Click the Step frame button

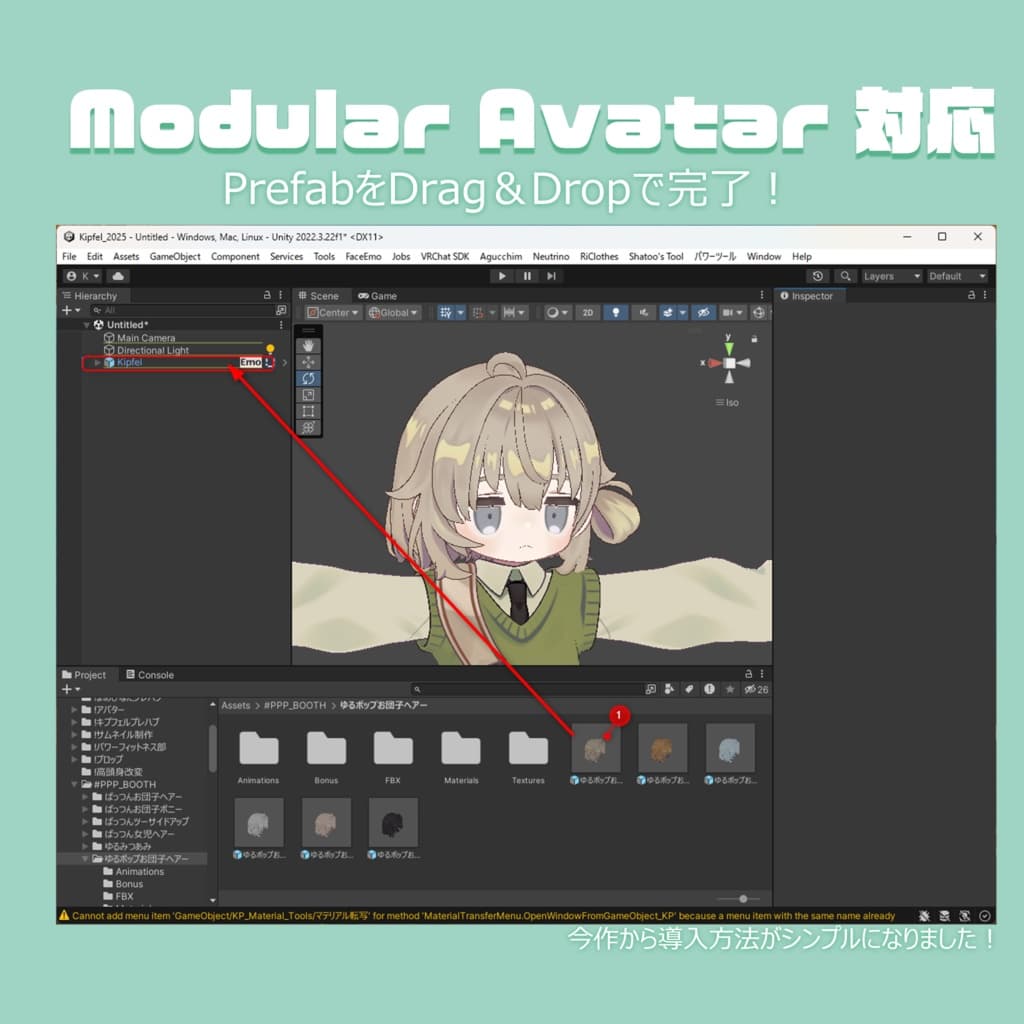coord(552,276)
